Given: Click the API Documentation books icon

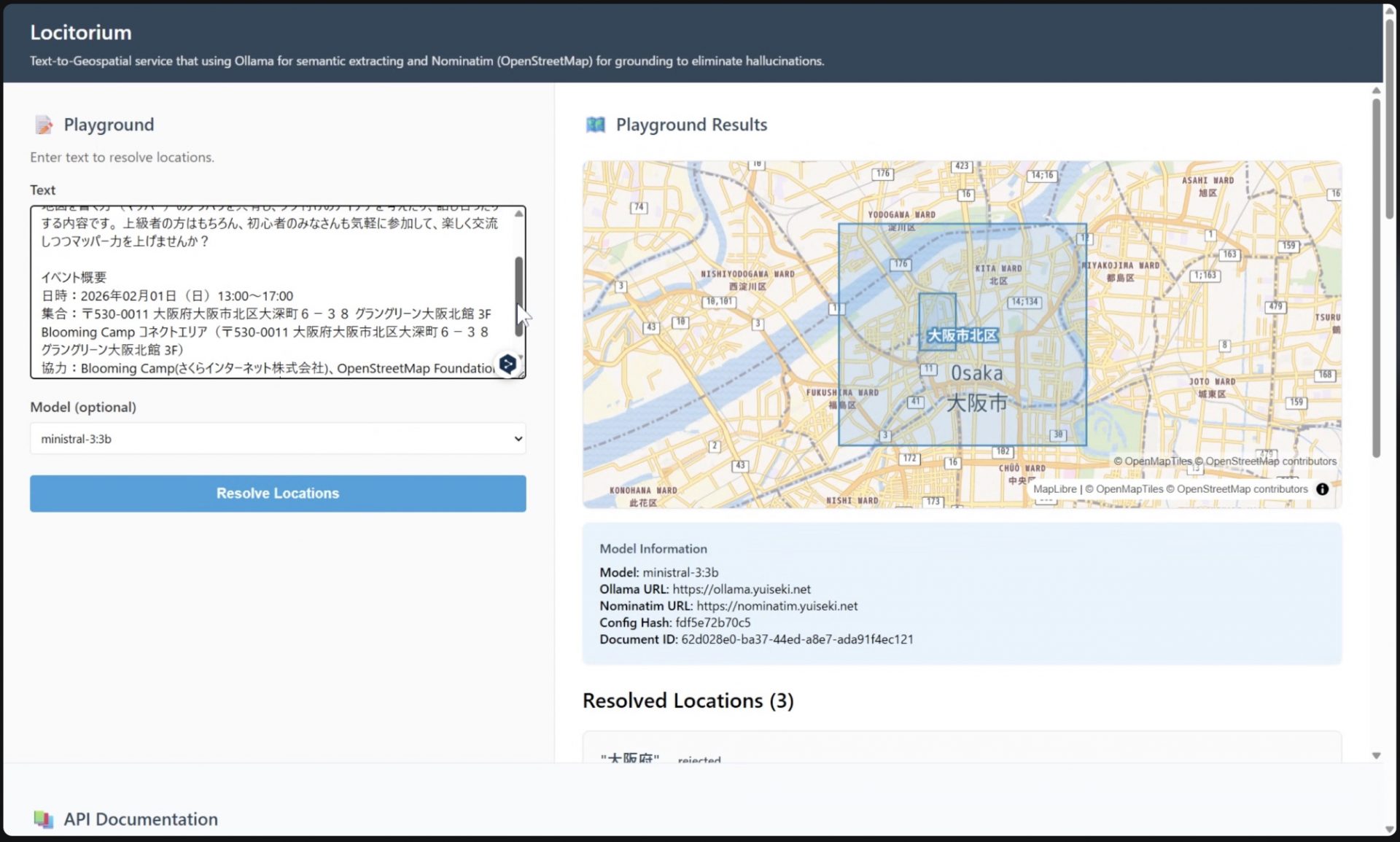Looking at the screenshot, I should [43, 819].
